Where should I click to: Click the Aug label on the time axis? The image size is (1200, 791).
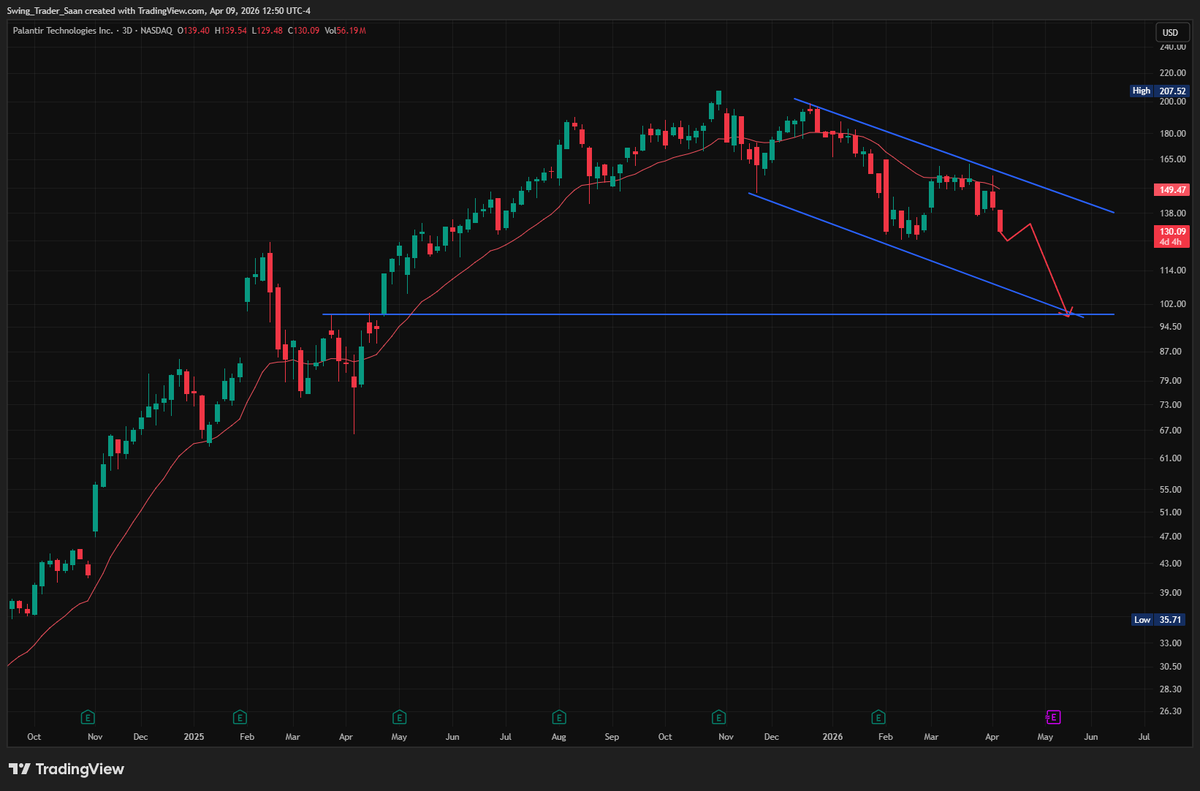point(558,737)
